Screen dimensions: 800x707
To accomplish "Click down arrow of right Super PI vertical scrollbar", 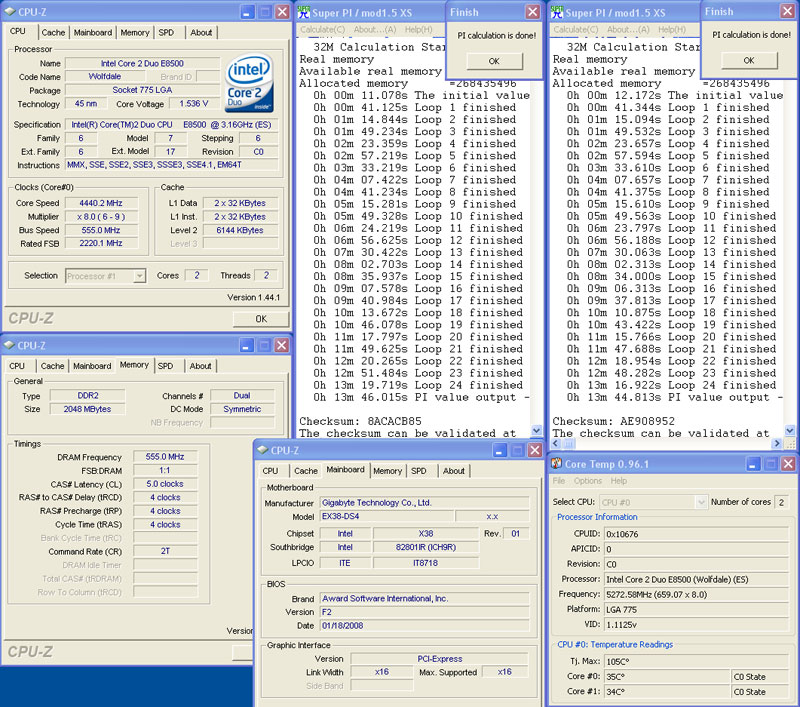I will (789, 431).
